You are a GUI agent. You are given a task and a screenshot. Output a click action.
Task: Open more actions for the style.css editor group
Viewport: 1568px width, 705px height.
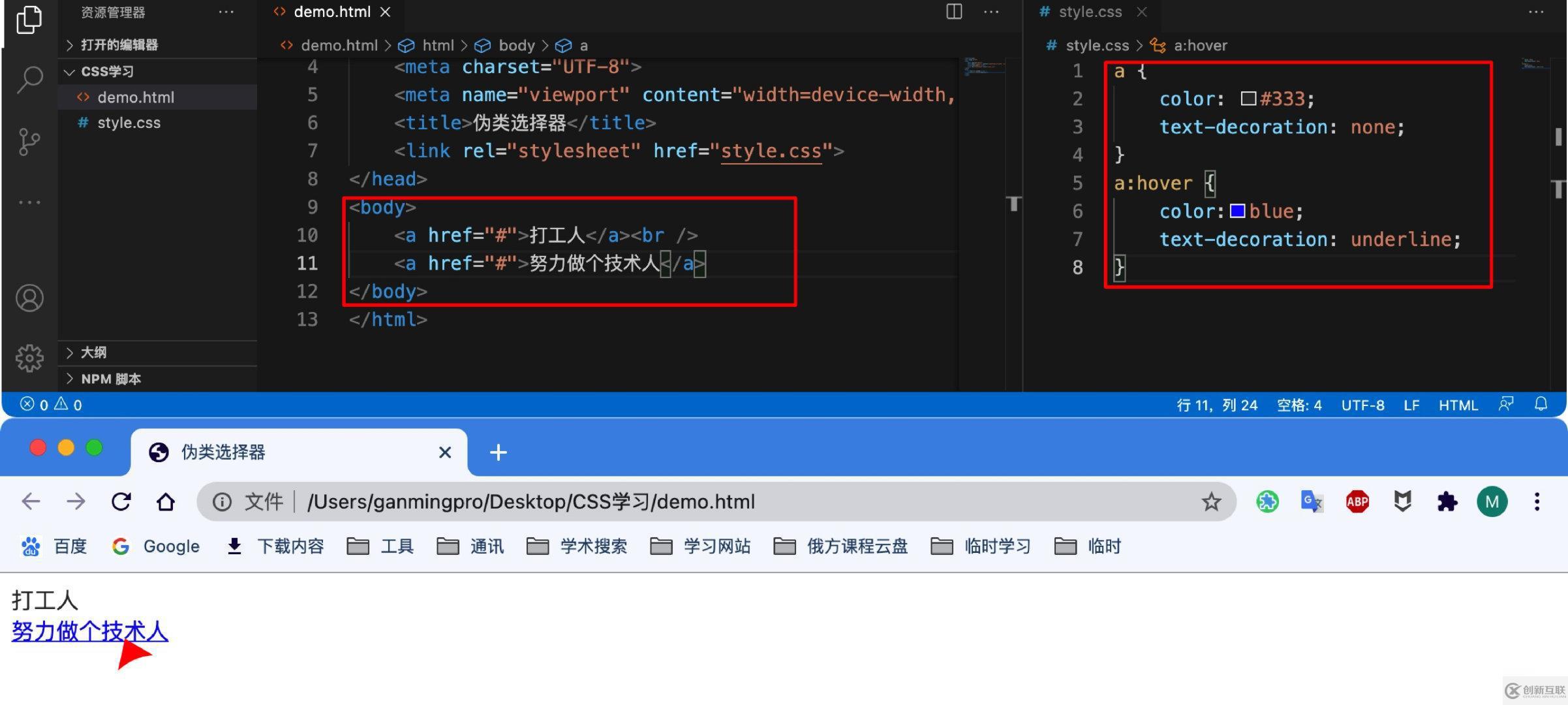pyautogui.click(x=1536, y=11)
